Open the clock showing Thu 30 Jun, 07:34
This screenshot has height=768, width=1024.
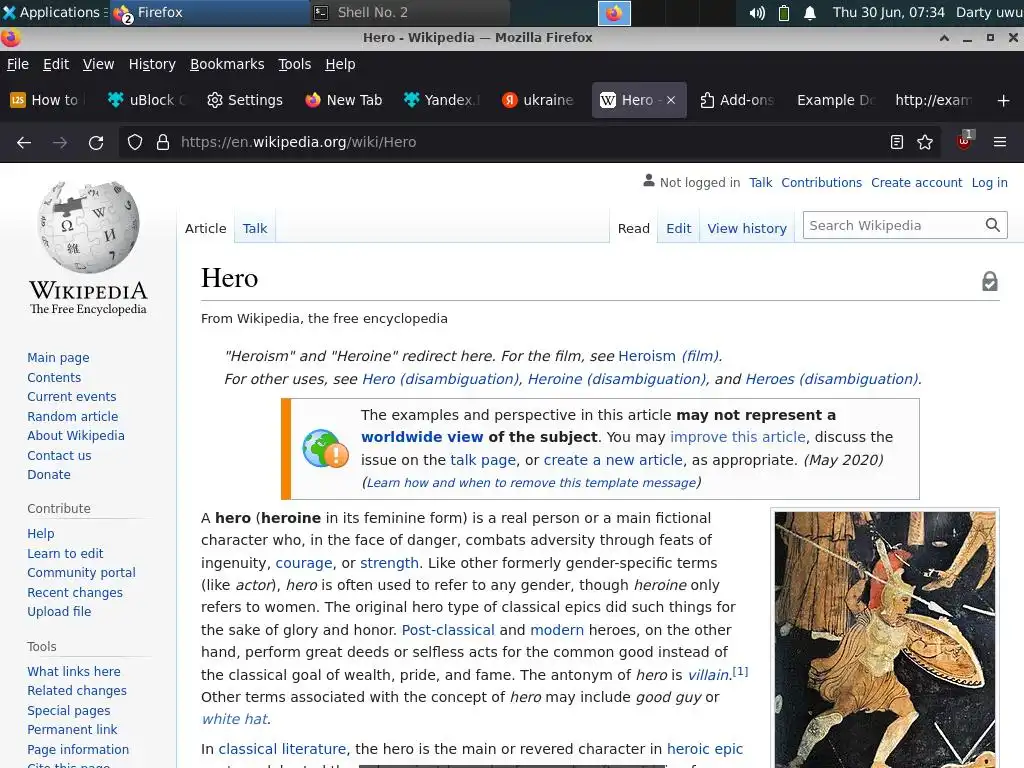click(888, 12)
